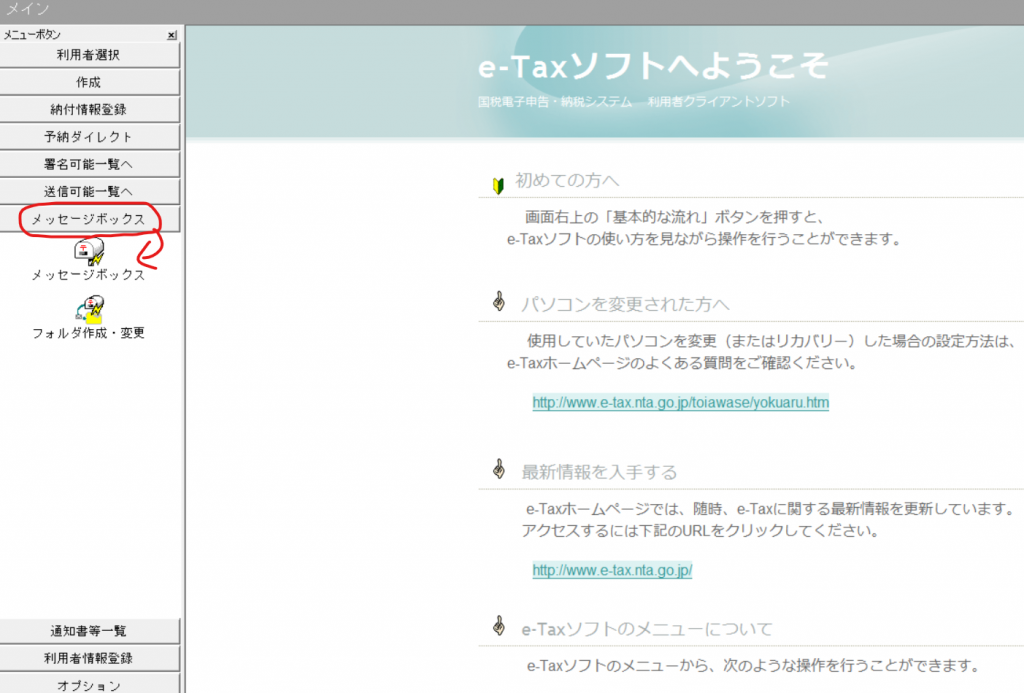
Task: Click the e-Taxソフトのメニューについて heading
Action: [647, 629]
